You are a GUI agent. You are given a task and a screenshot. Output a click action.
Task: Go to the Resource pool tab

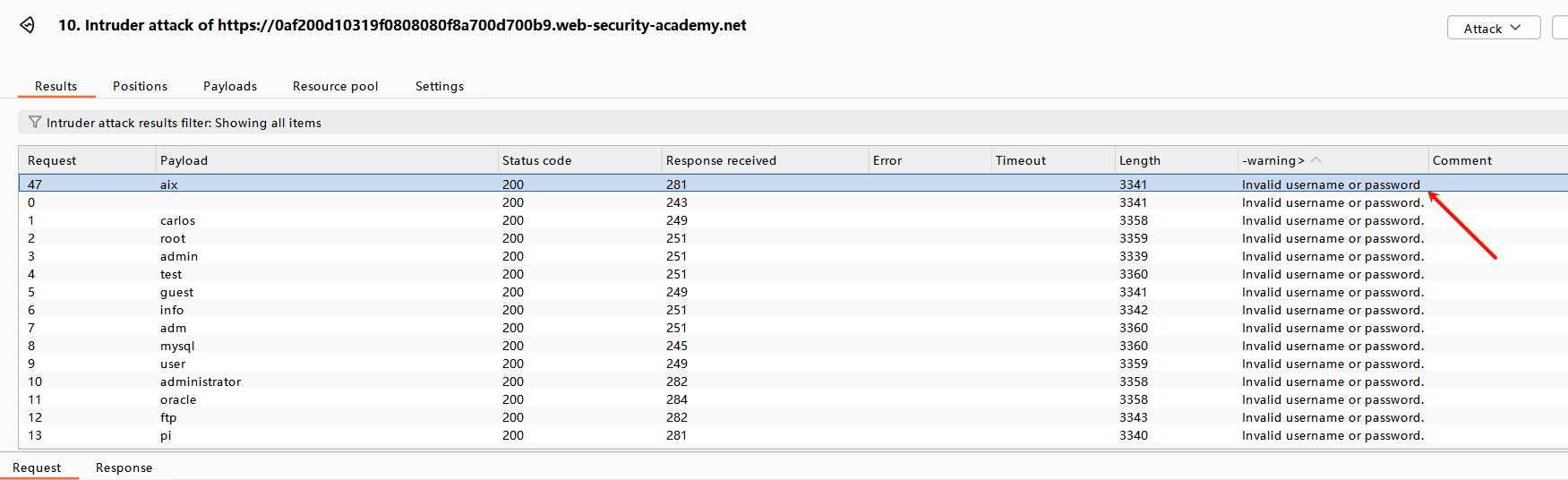coord(335,86)
